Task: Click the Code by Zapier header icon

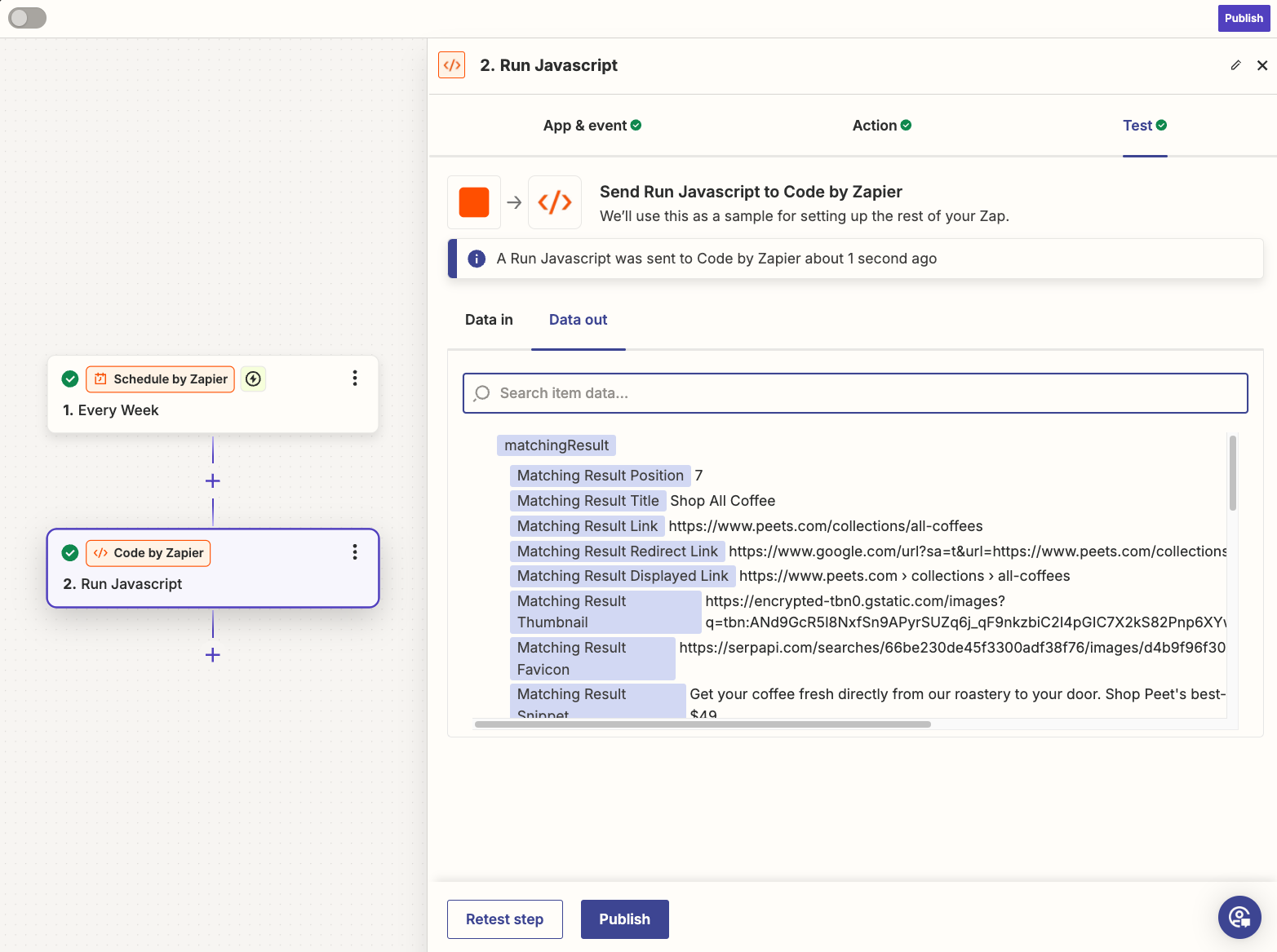Action: 451,65
